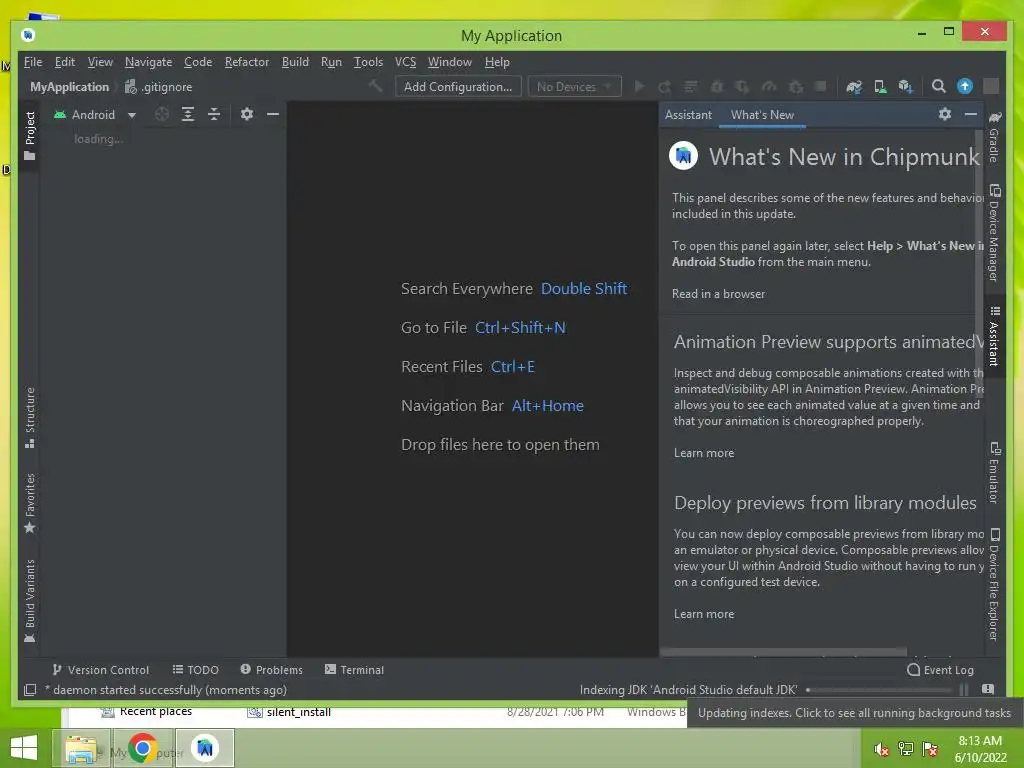1024x768 pixels.
Task: Click Android Studio taskbar icon
Action: click(205, 748)
